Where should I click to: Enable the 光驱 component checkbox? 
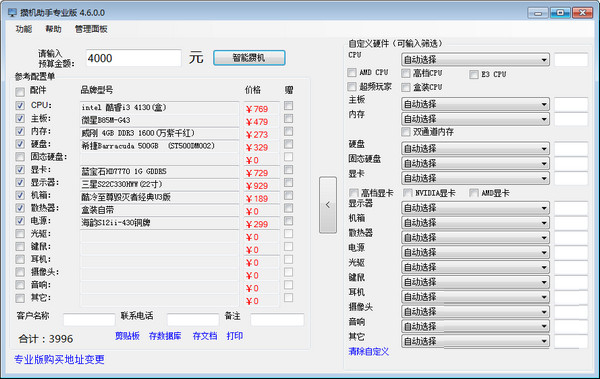tap(20, 234)
